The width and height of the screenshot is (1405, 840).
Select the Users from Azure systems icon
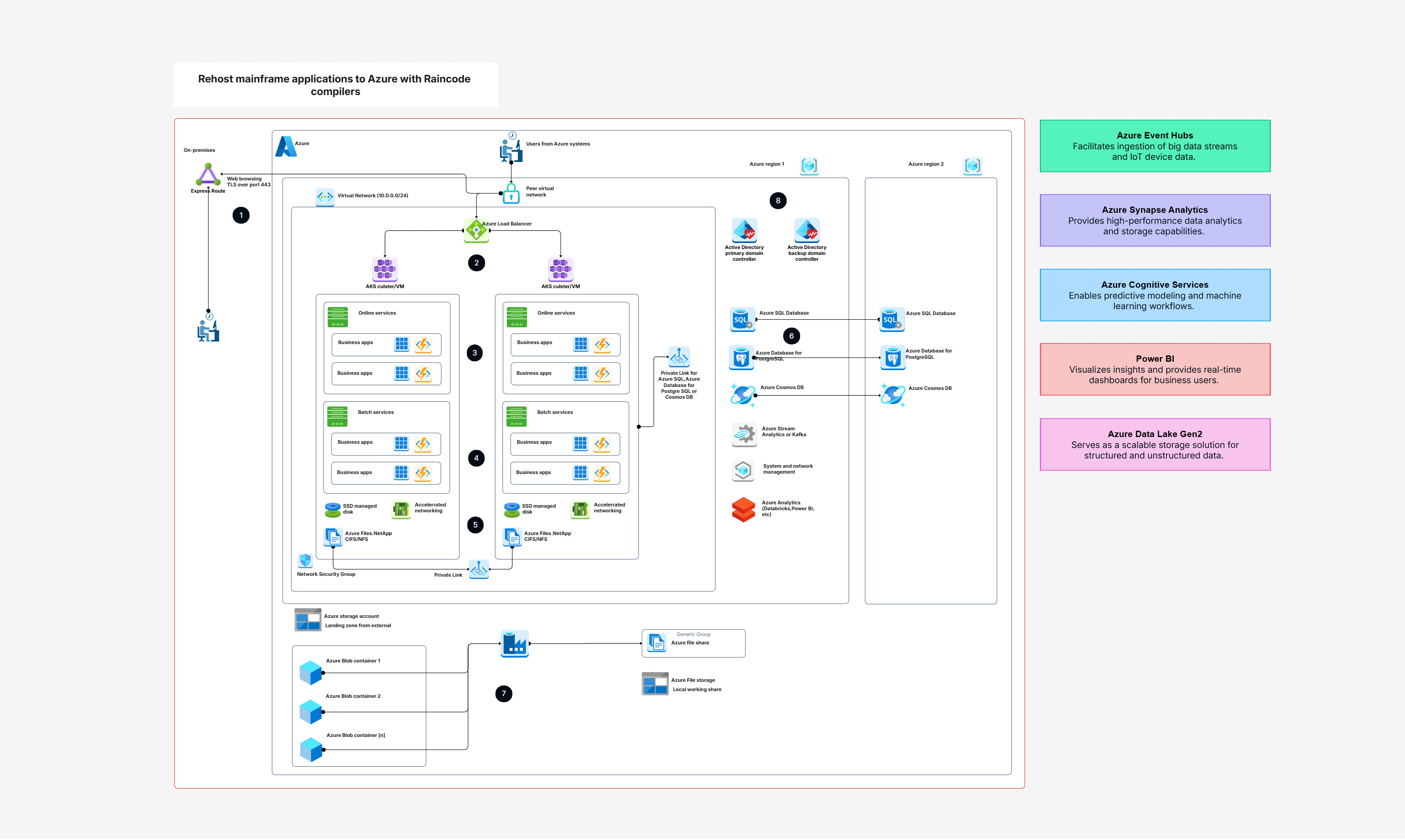[511, 148]
